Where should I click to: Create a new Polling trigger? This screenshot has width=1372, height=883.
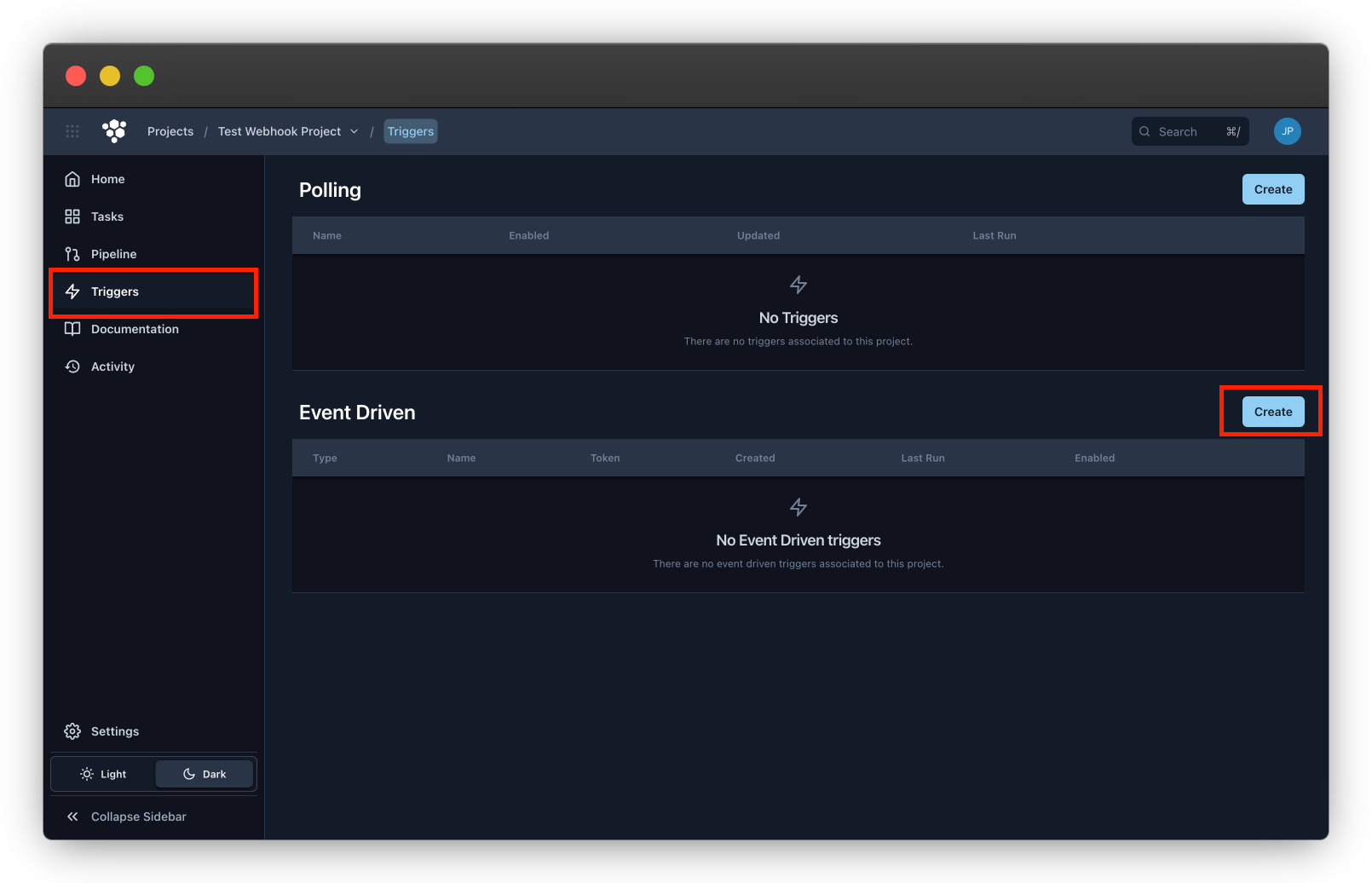point(1272,189)
